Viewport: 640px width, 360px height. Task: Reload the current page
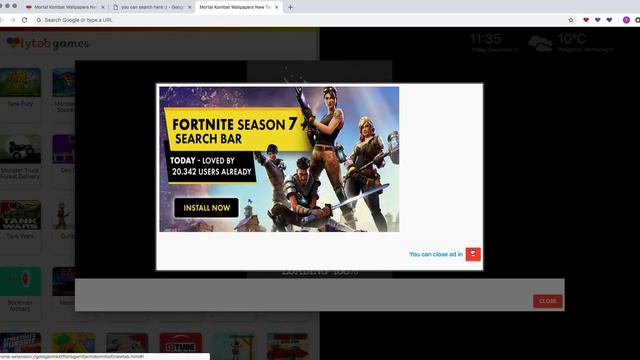coord(24,20)
